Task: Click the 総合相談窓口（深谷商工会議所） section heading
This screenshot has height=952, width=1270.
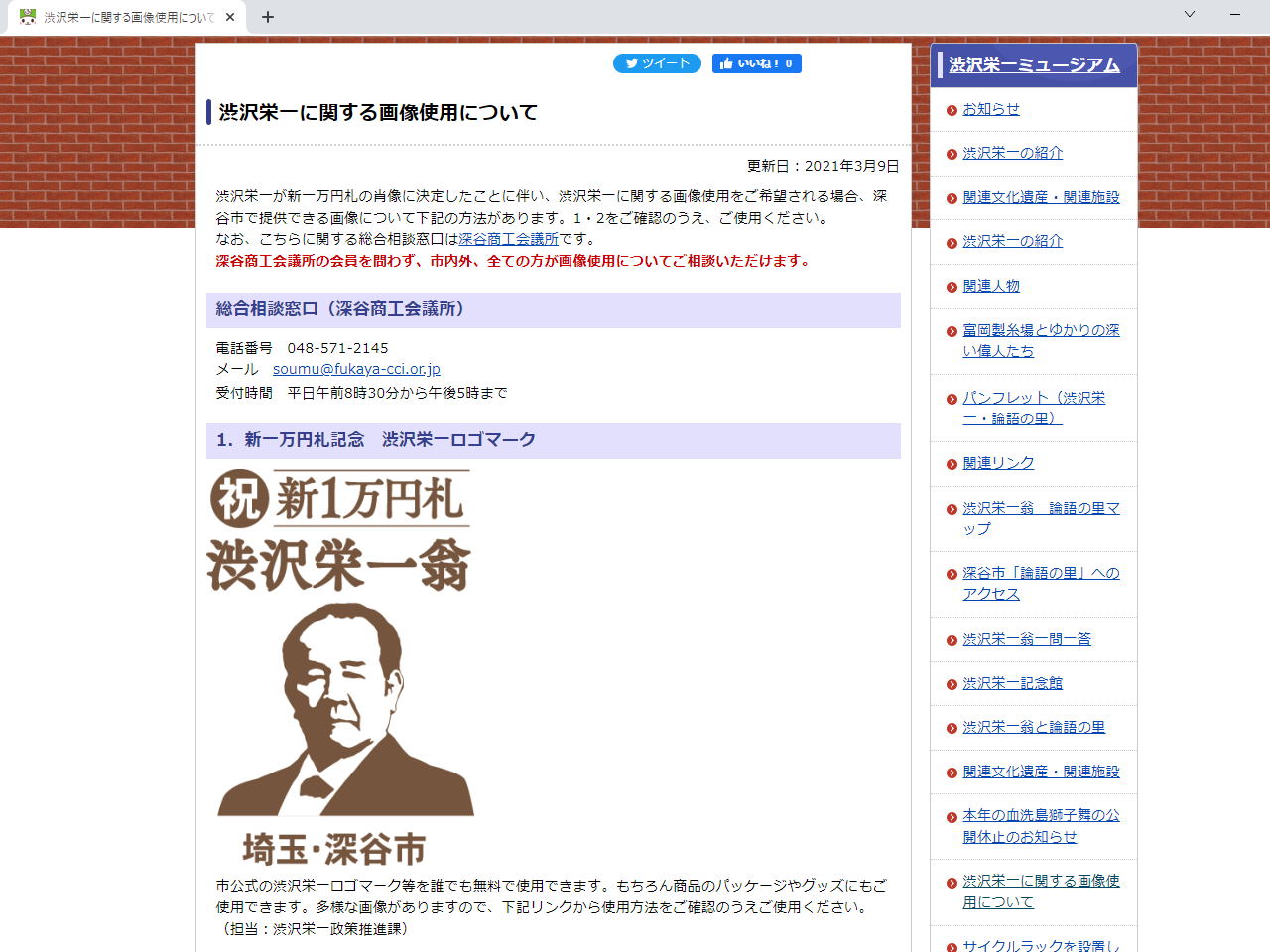Action: pos(554,310)
